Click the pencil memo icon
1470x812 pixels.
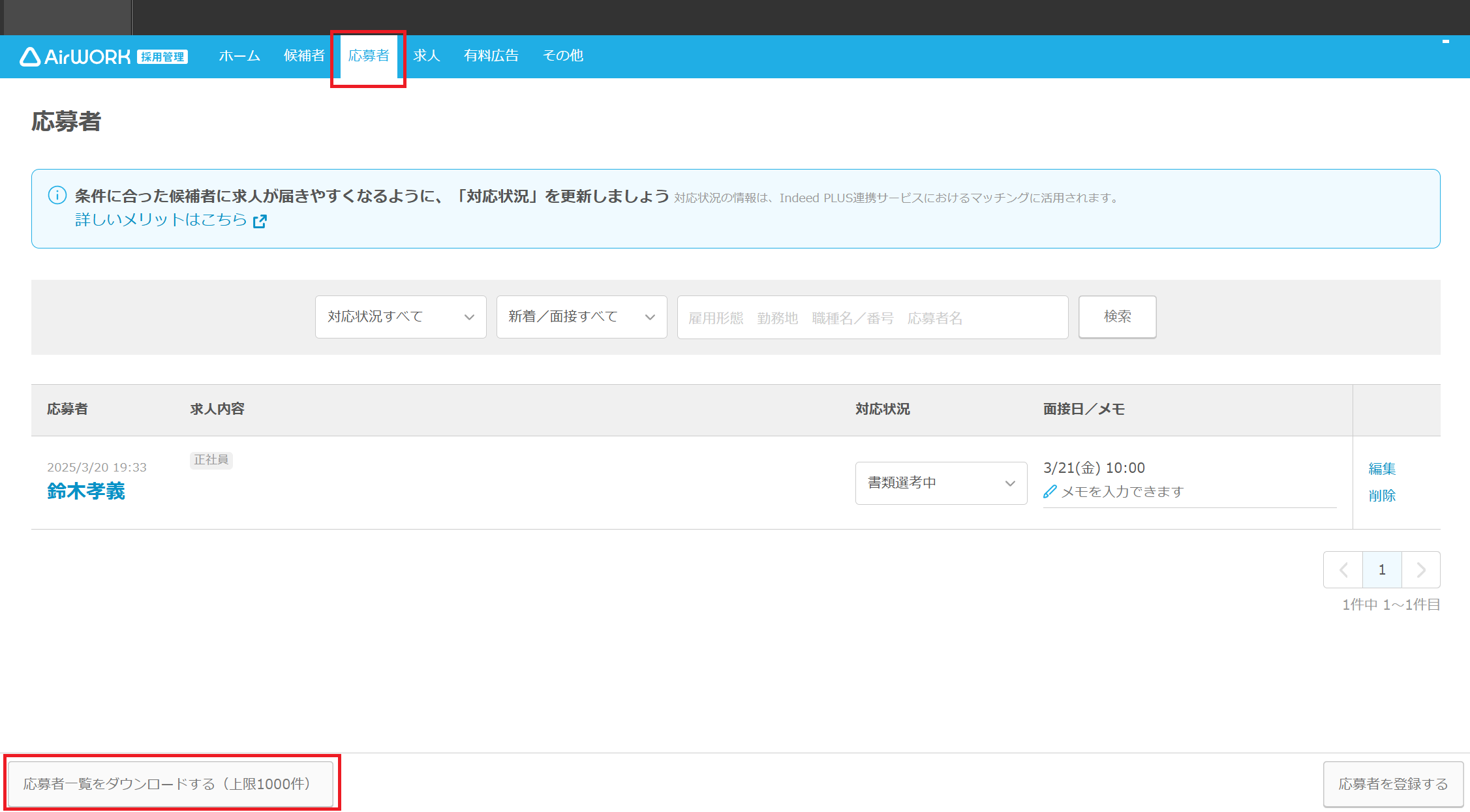tap(1049, 492)
